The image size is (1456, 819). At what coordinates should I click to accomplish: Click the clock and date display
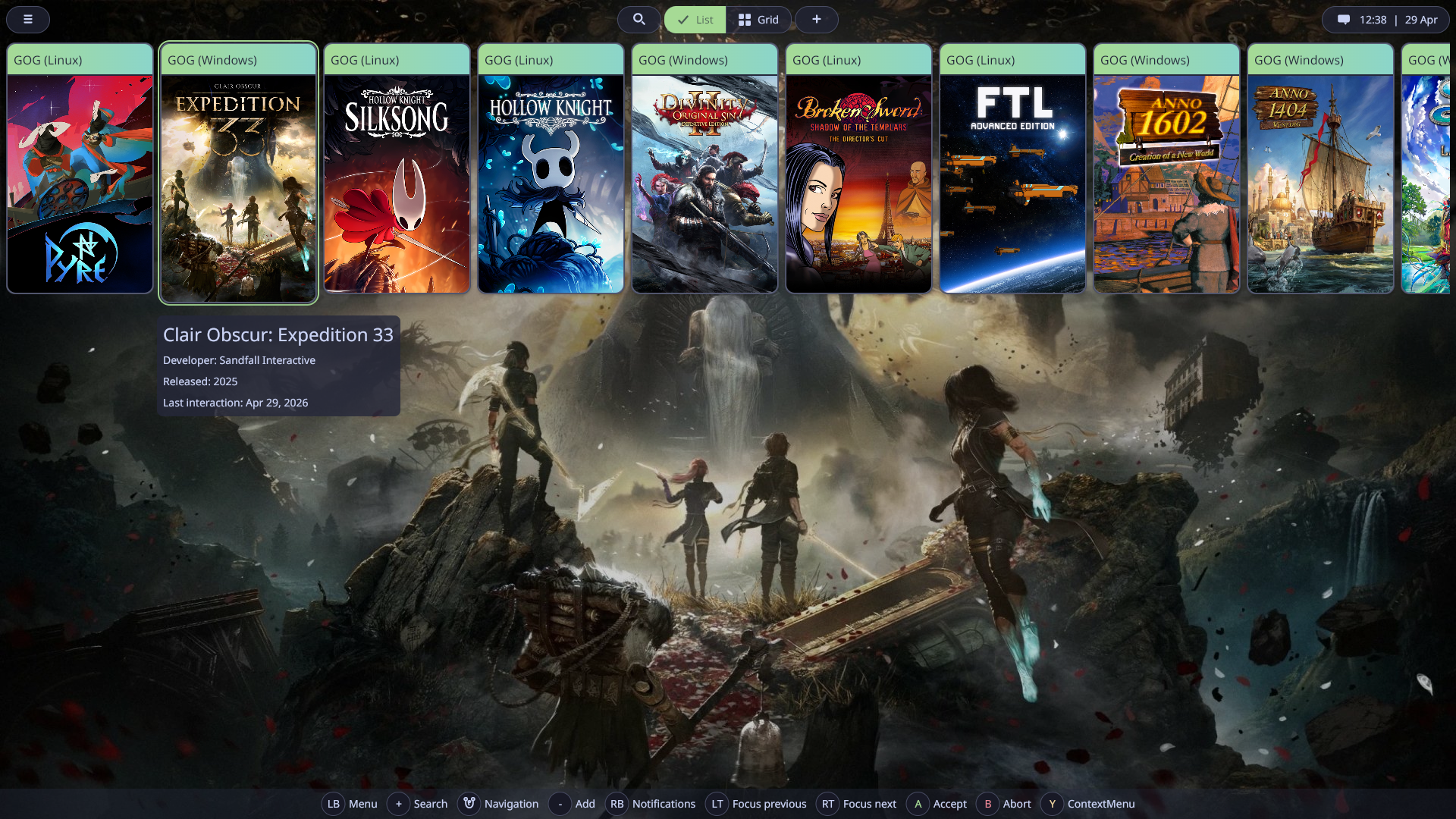pyautogui.click(x=1398, y=20)
